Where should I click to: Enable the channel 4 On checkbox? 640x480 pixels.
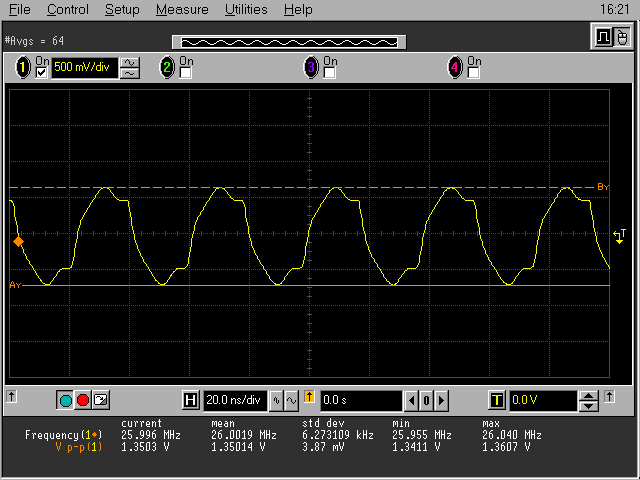(474, 73)
